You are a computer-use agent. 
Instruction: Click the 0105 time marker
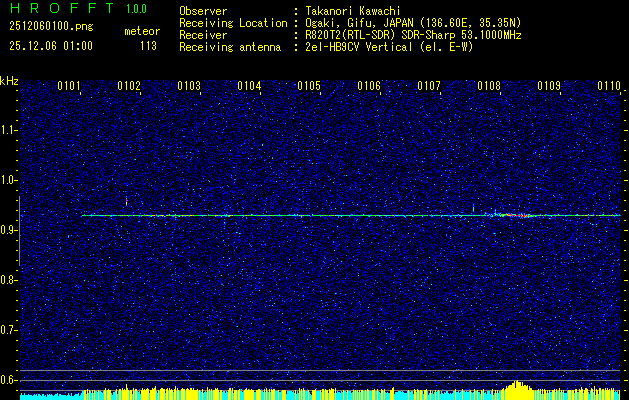[309, 85]
